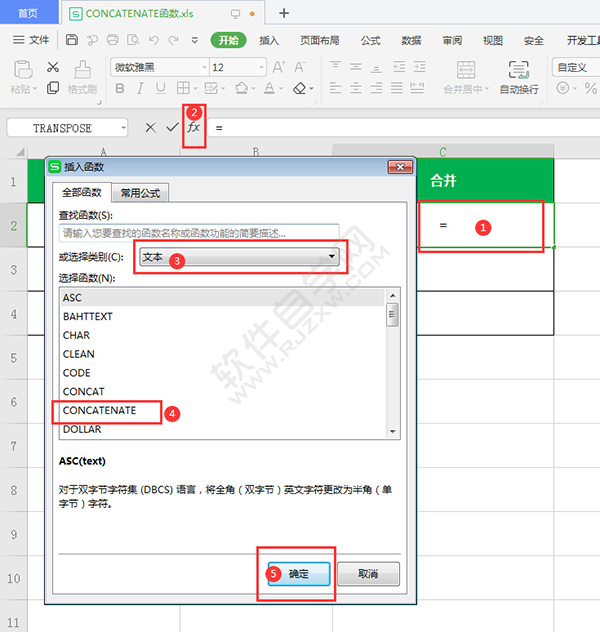Open the font name dropdown
The height and width of the screenshot is (632, 600).
[204, 67]
